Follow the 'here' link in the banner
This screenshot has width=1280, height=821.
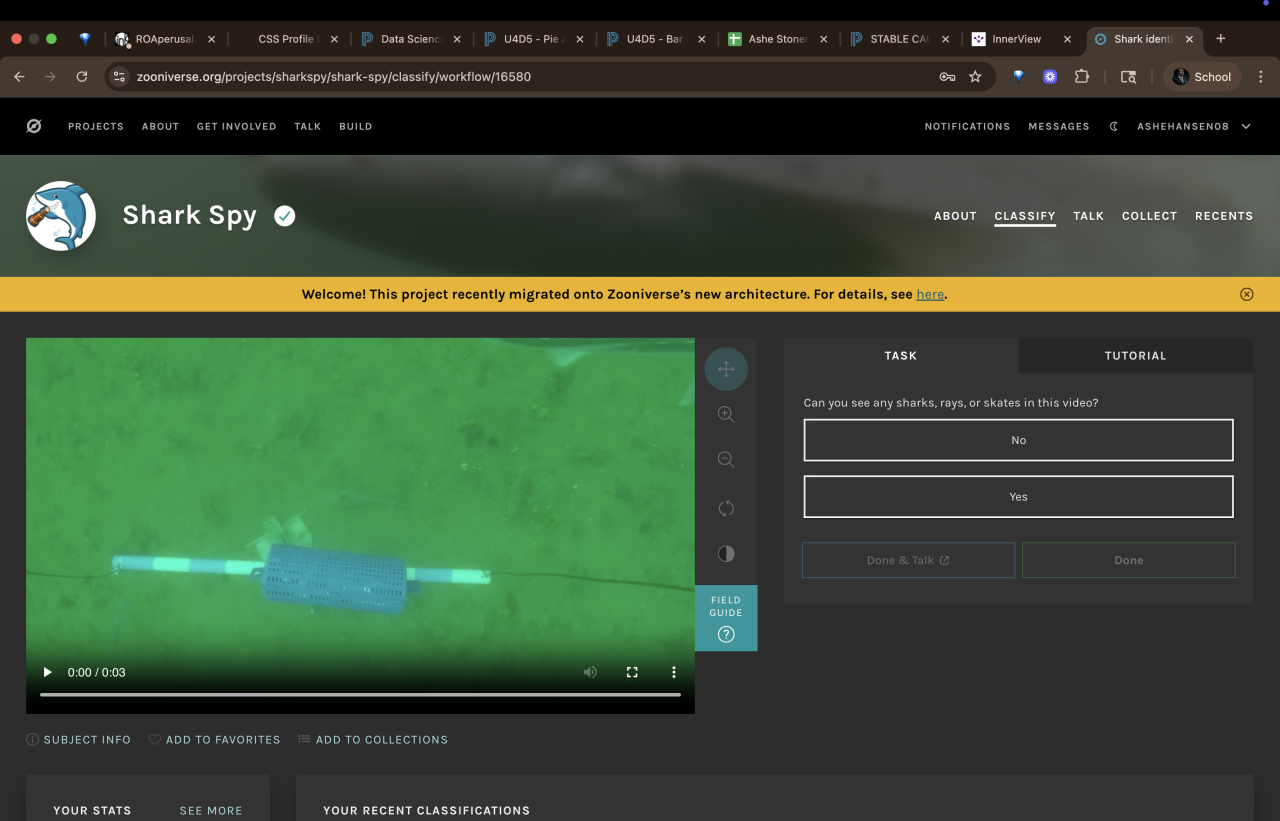(930, 294)
